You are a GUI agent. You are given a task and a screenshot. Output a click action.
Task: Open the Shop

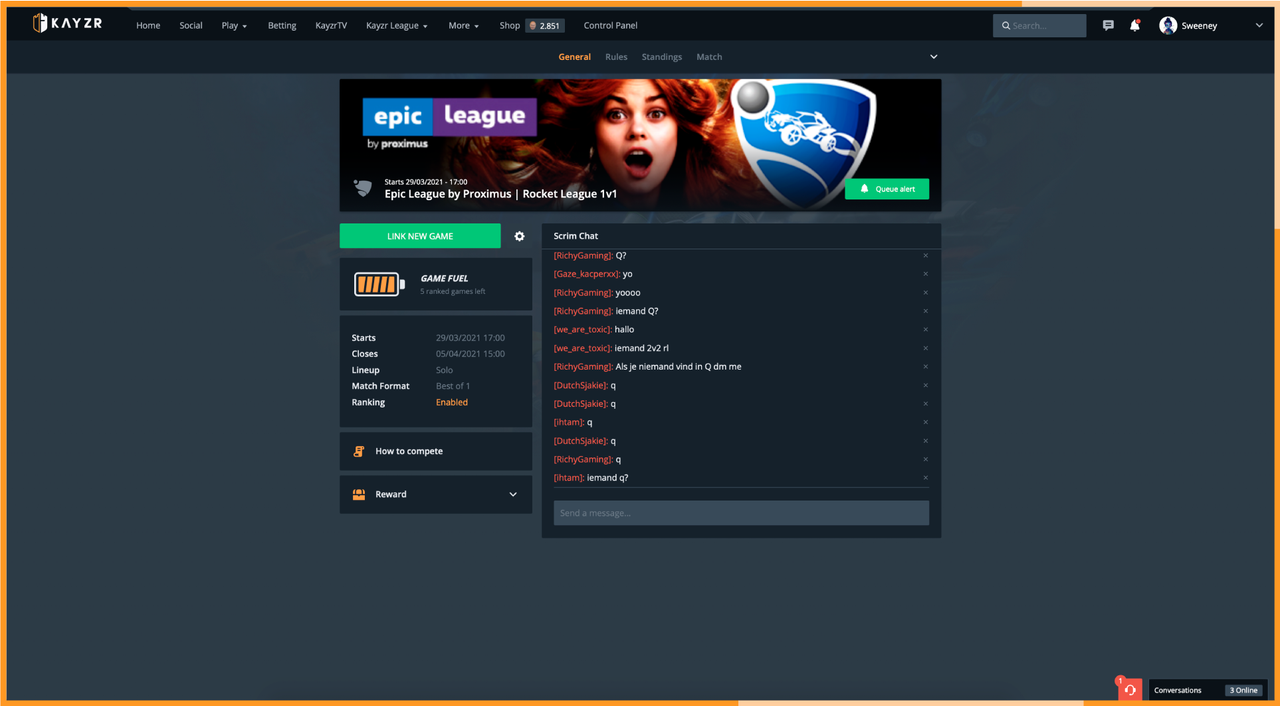pos(510,25)
